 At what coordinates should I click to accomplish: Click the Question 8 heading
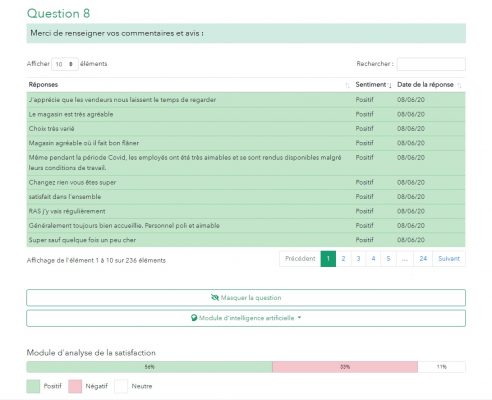click(58, 13)
